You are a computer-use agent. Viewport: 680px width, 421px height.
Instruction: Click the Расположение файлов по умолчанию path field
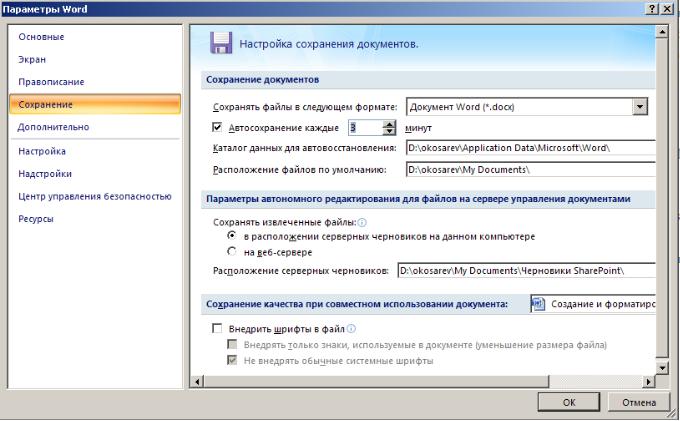click(531, 170)
